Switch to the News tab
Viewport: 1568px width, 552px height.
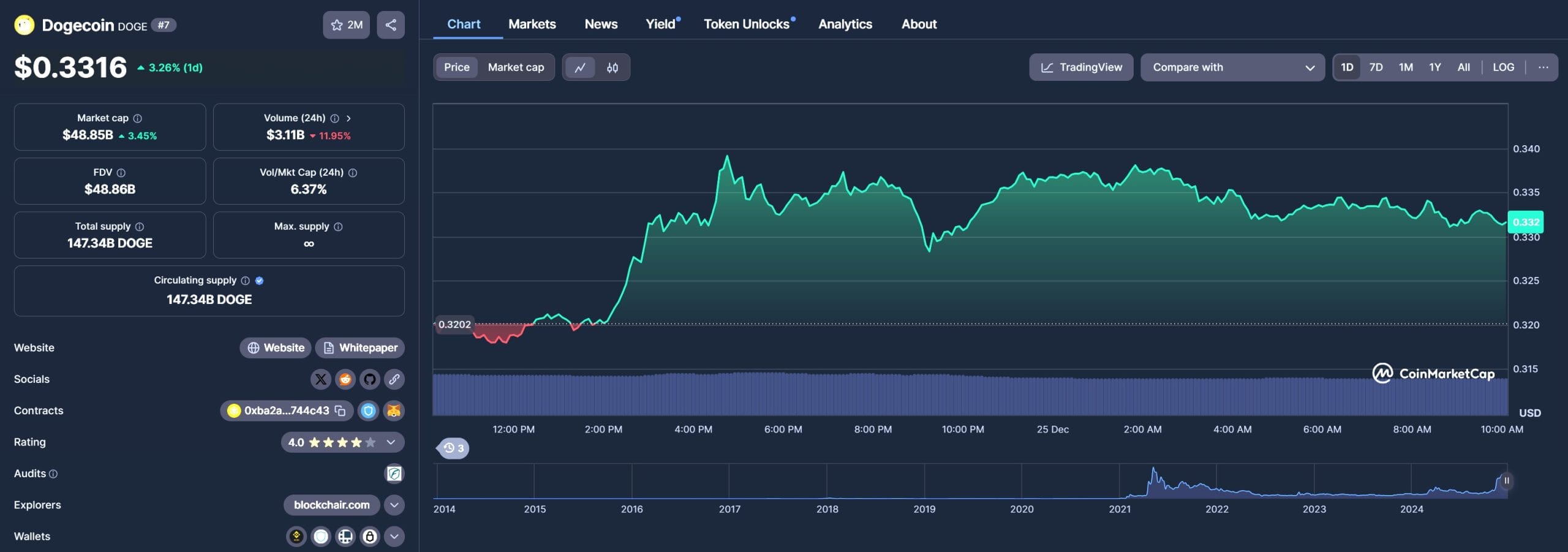[601, 24]
